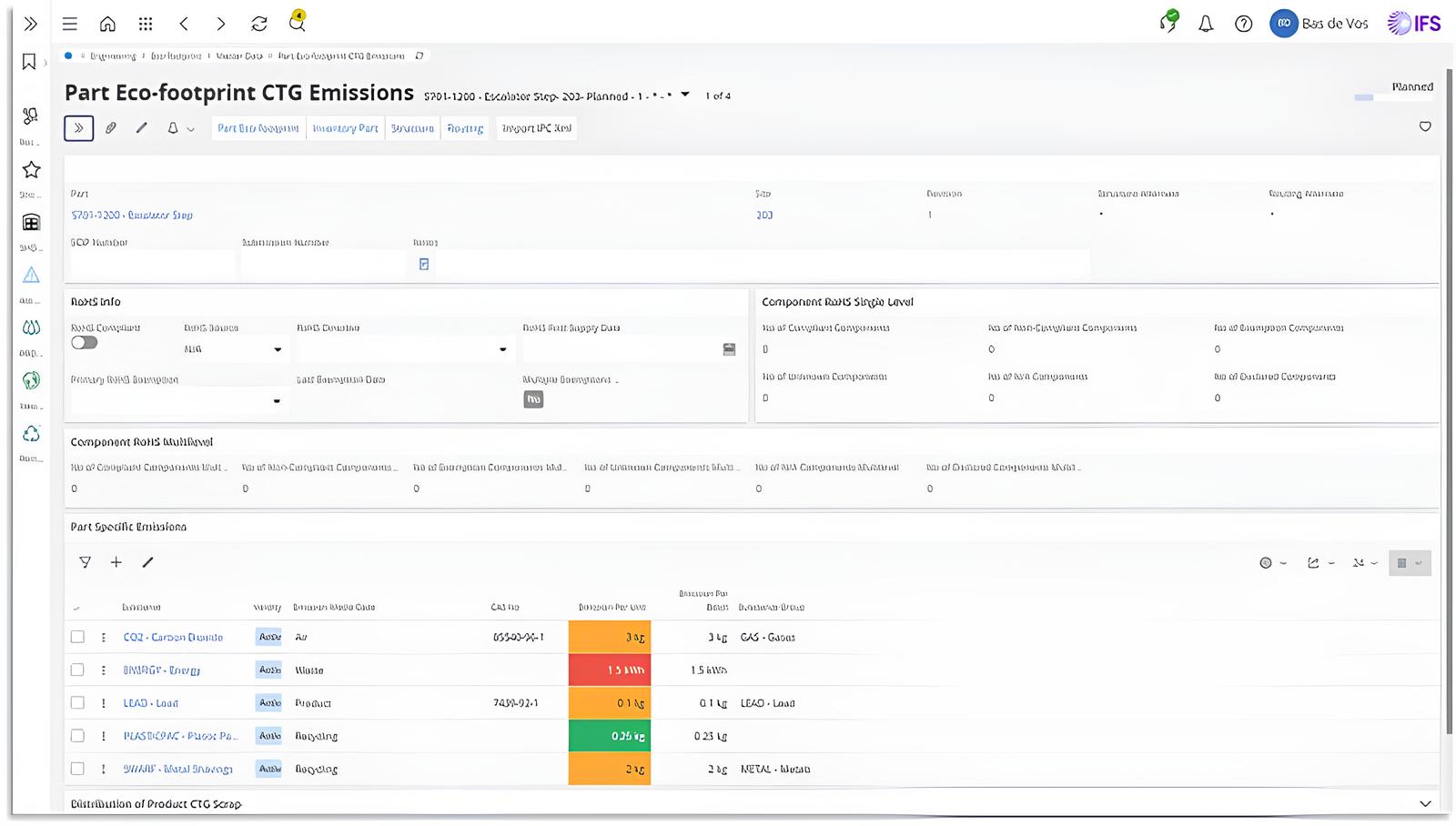This screenshot has width=1456, height=826.
Task: Click the heart favorite icon
Action: [1425, 126]
